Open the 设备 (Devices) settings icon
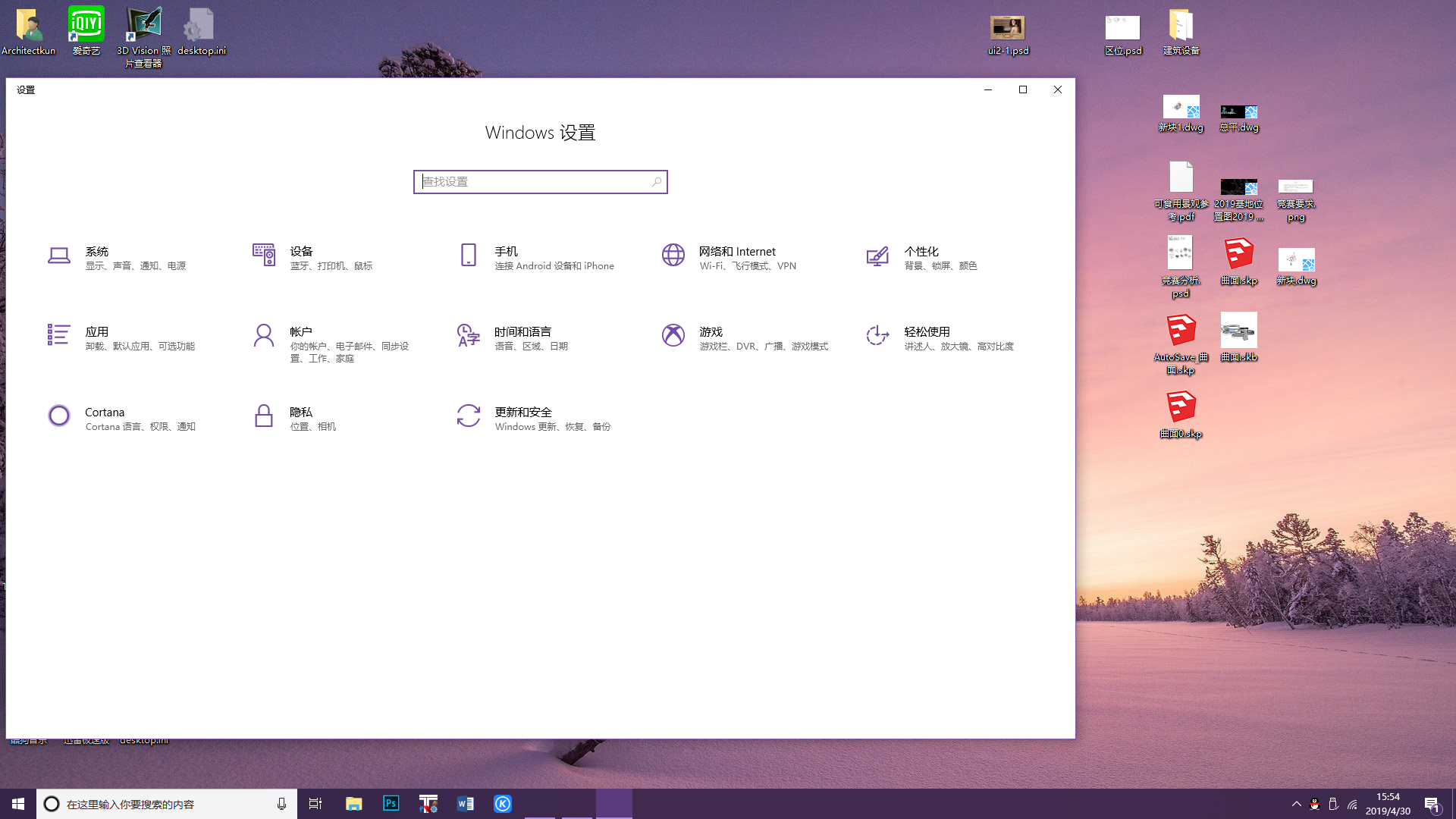Screen dimensions: 1456x819 pos(264,255)
